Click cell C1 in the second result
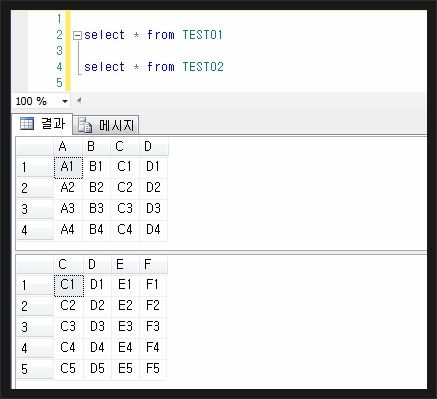 69,285
